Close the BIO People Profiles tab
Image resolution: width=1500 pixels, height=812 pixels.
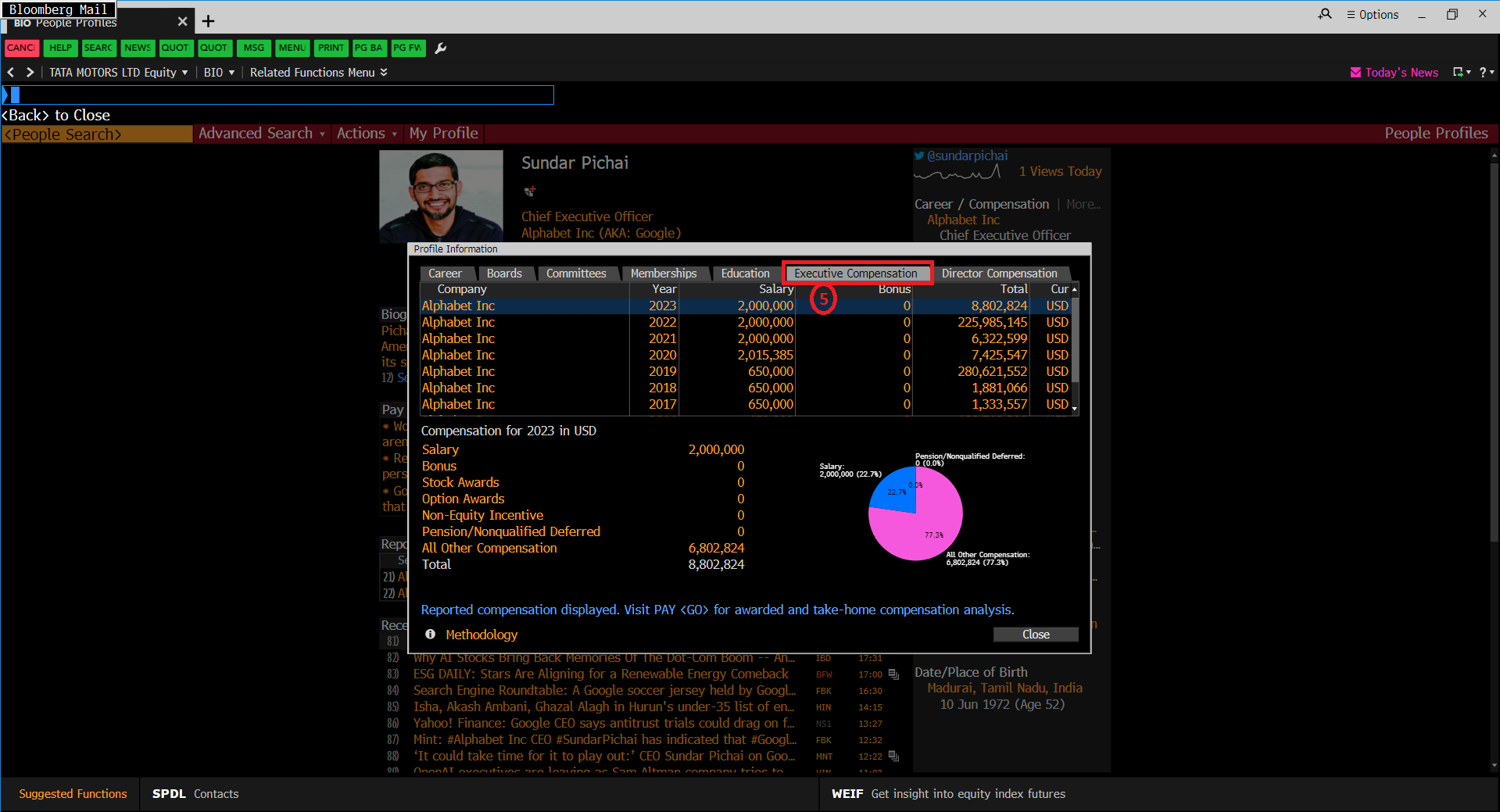182,22
